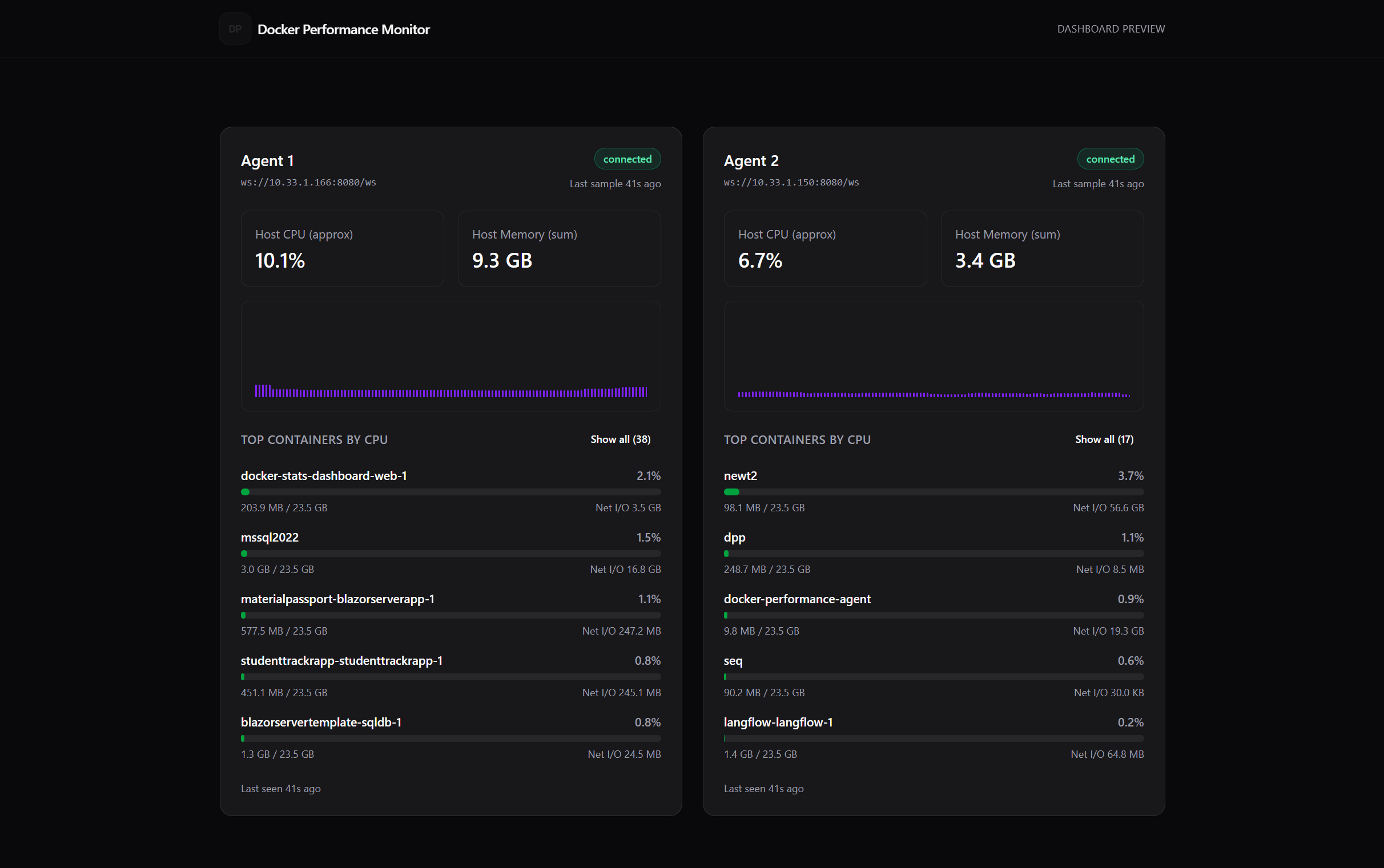Screen dimensions: 1384x868
Task: Open the docker-stats-dashboard-web-1 container entry
Action: (324, 475)
